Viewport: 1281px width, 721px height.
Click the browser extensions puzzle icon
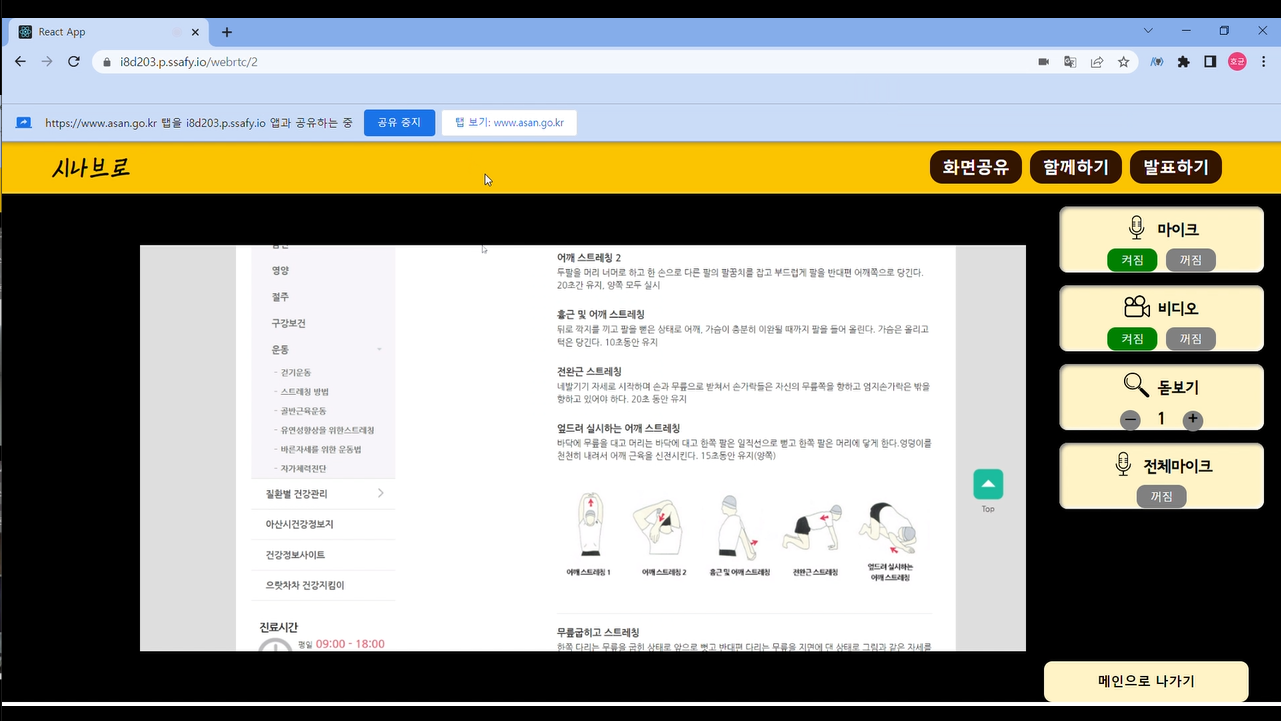click(1183, 61)
